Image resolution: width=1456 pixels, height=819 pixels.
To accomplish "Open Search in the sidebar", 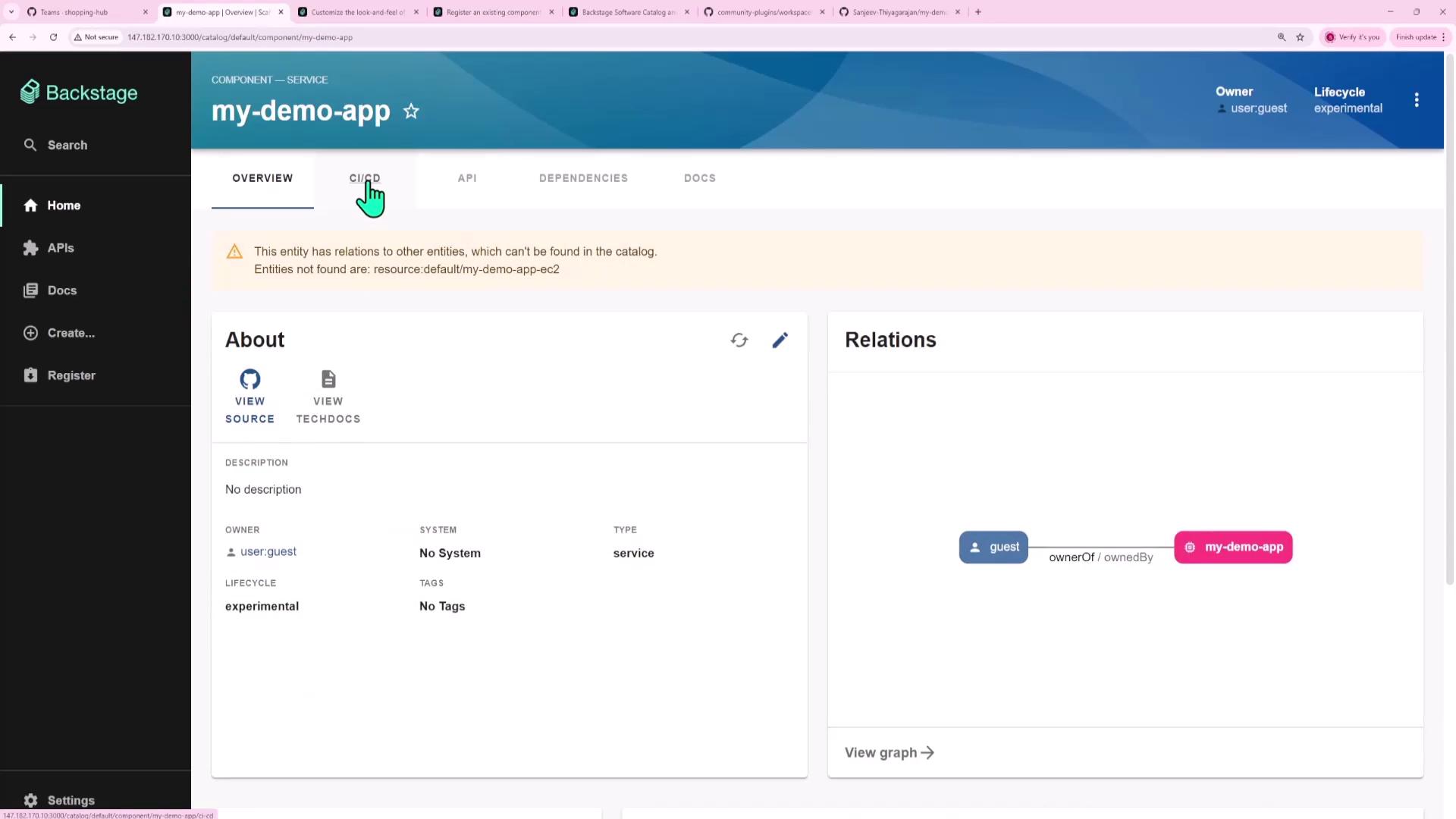I will coord(67,145).
